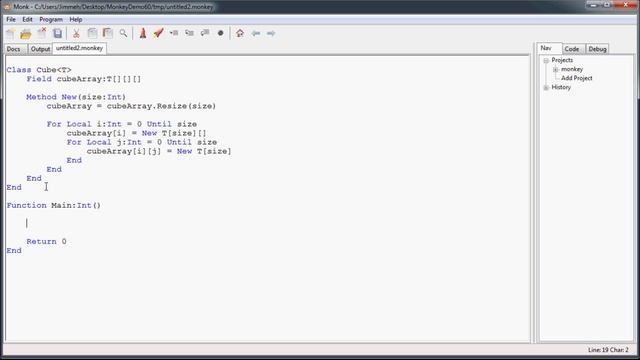The width and height of the screenshot is (640, 360).
Task: Click the Paste toolbar icon
Action: pos(108,33)
